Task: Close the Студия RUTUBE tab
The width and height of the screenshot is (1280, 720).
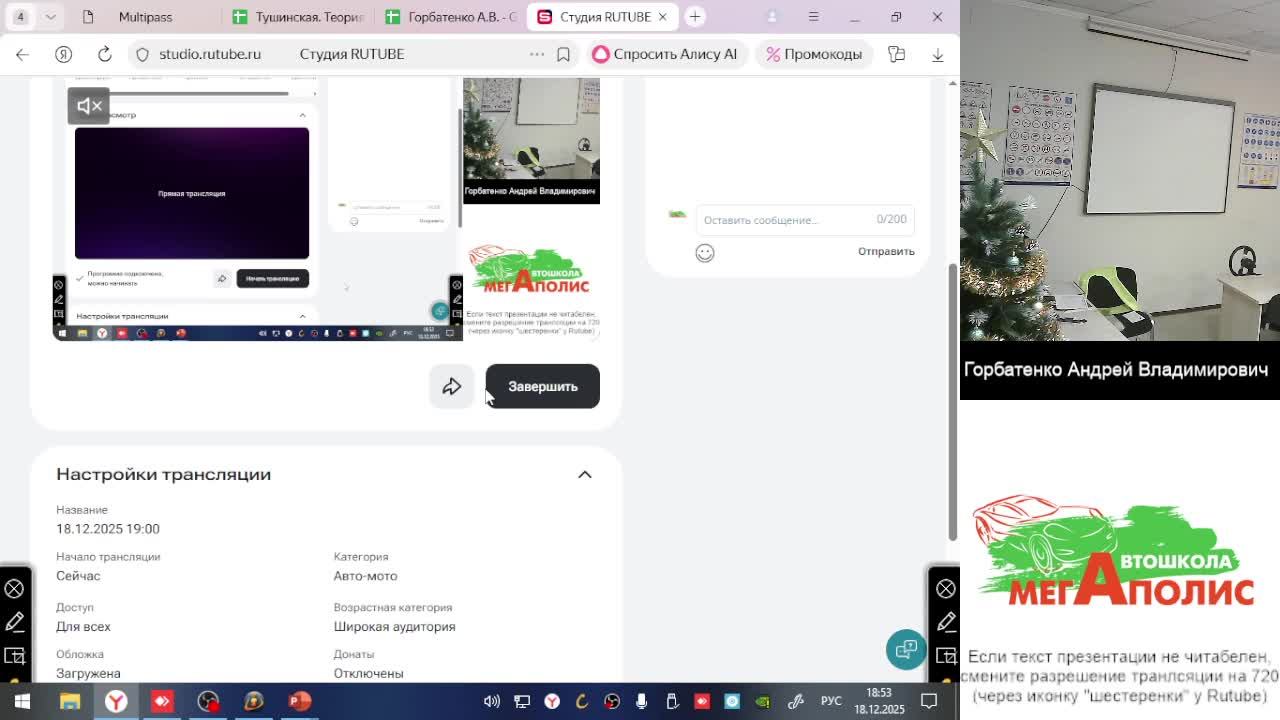Action: [x=662, y=17]
